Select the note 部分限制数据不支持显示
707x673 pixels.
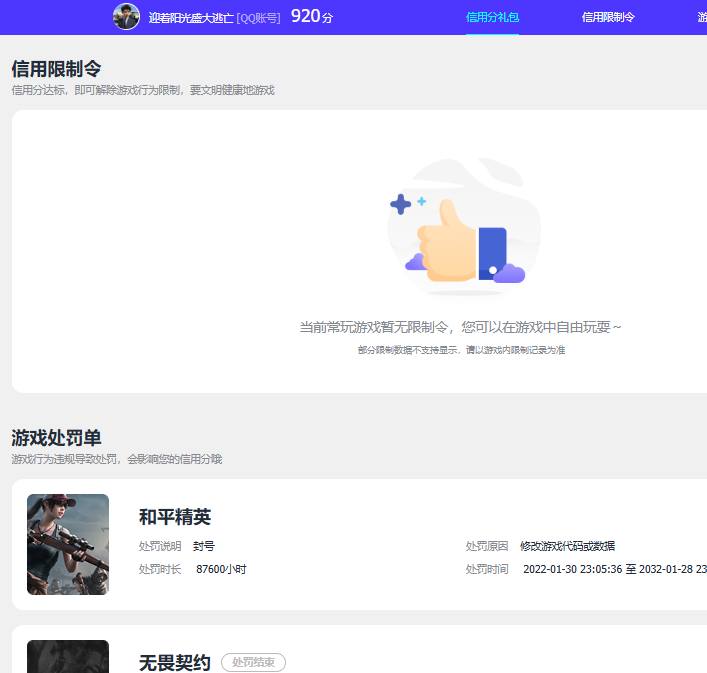tap(408, 350)
